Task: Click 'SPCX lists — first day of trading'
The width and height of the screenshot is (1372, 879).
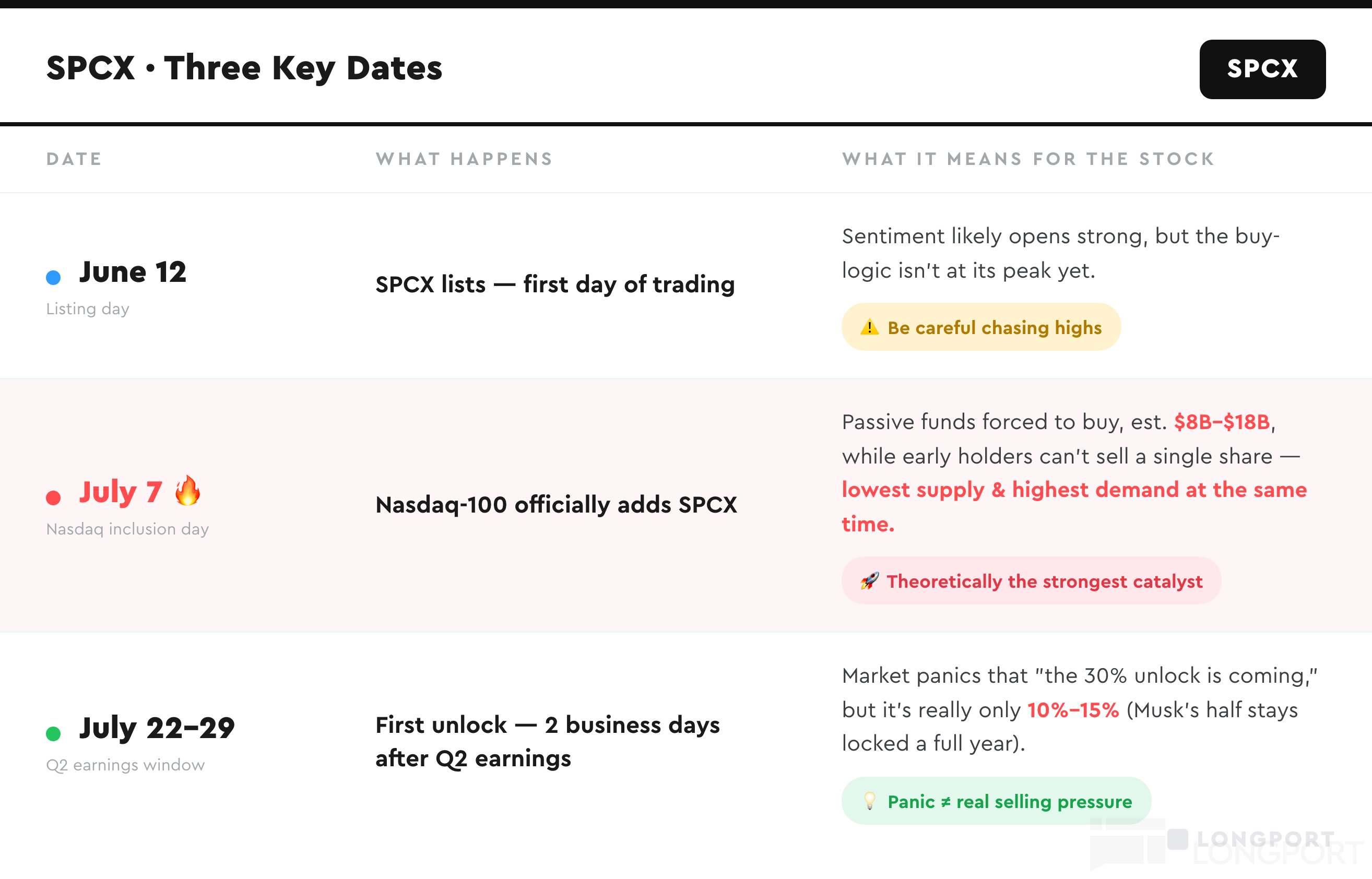Action: [555, 283]
